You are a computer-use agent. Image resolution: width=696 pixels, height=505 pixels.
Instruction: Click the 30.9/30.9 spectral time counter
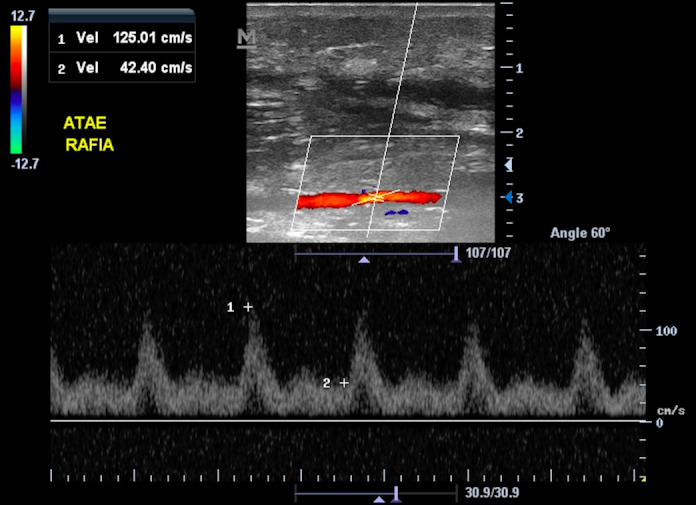(x=492, y=493)
